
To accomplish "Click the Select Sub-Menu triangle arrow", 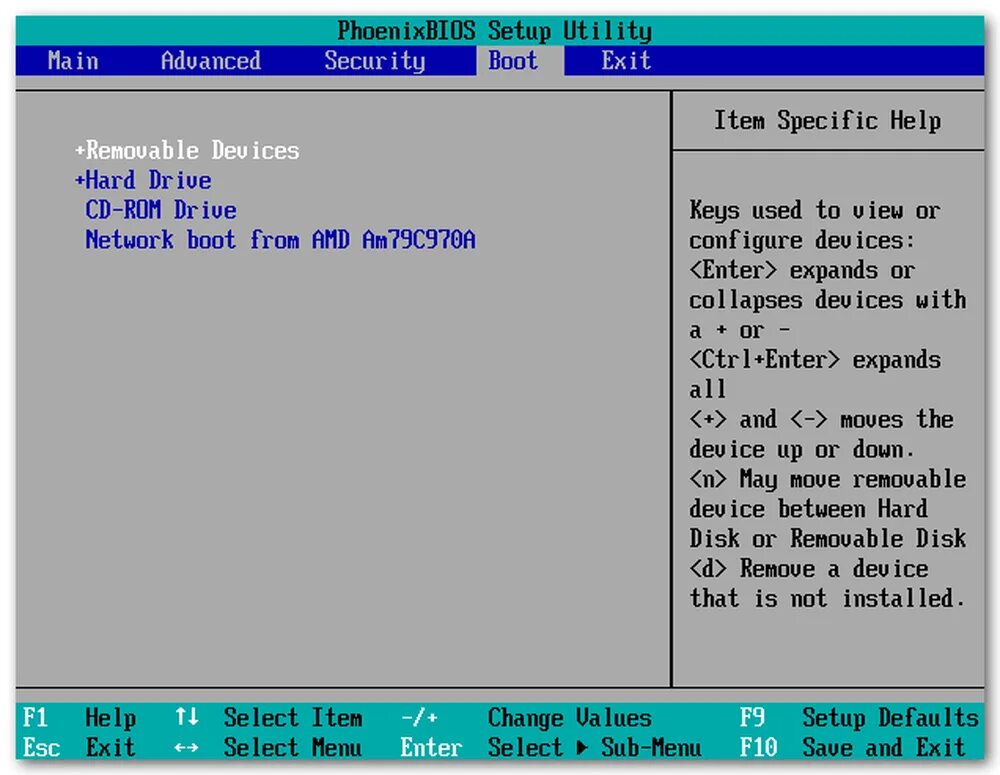I will coord(582,747).
